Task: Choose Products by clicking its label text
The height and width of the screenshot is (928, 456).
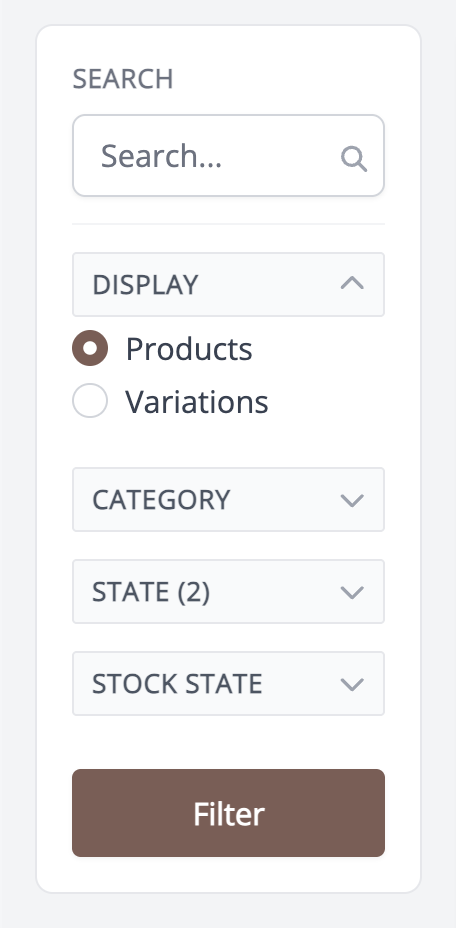Action: click(189, 349)
